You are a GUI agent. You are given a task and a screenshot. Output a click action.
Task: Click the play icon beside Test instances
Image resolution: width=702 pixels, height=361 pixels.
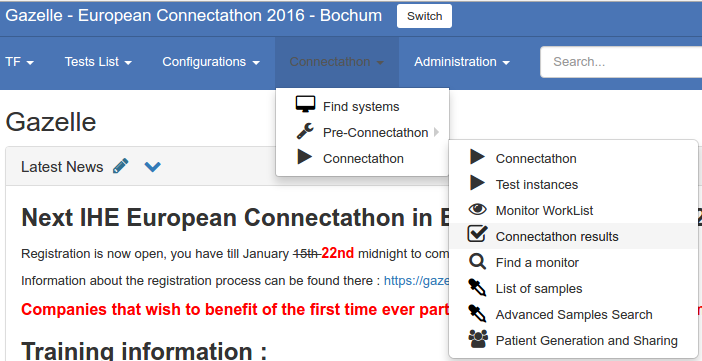click(x=477, y=183)
